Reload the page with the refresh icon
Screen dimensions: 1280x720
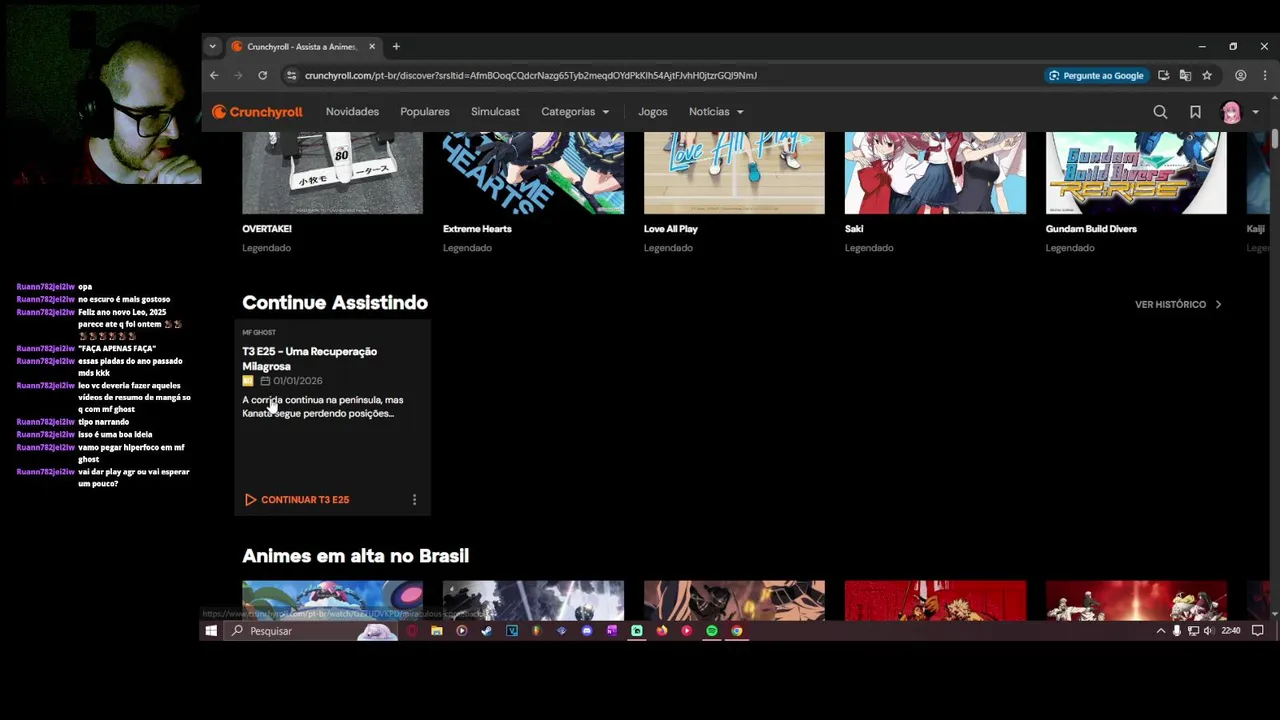pos(262,75)
